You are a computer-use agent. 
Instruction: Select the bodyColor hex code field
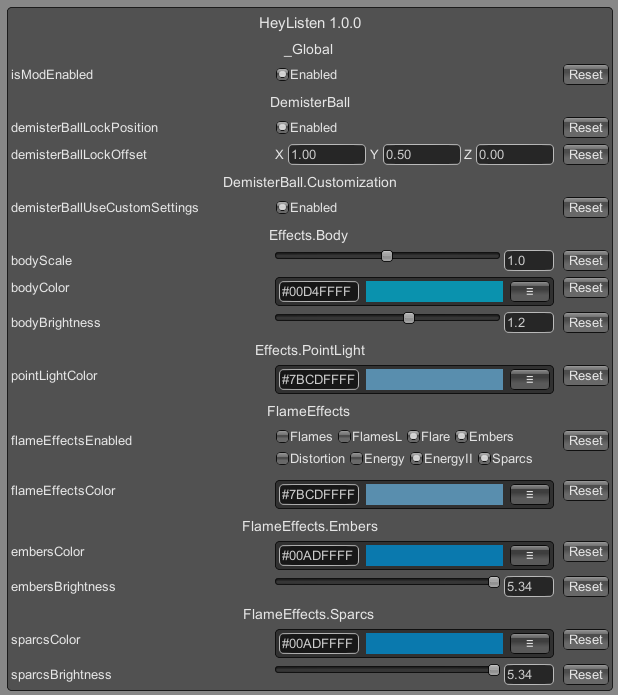point(319,292)
